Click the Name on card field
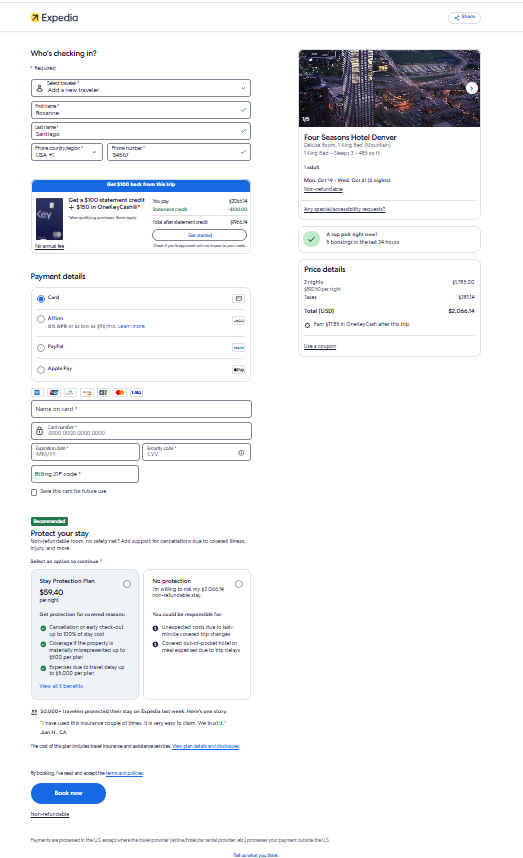Image resolution: width=523 pixels, height=858 pixels. [141, 409]
